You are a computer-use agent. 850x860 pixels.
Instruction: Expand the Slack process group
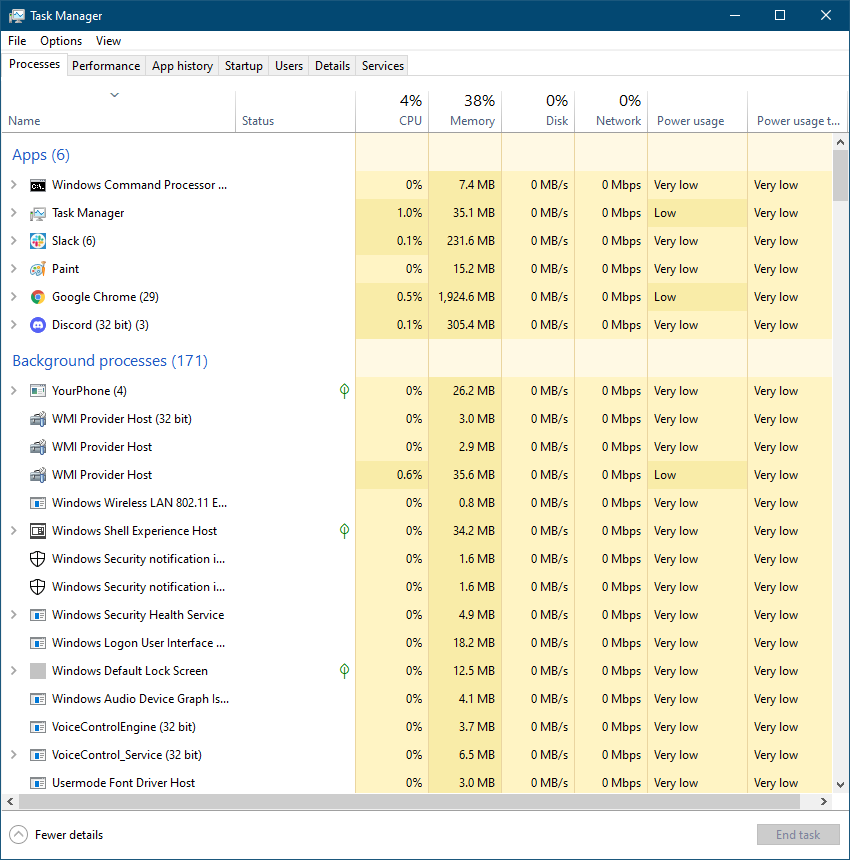coord(13,241)
